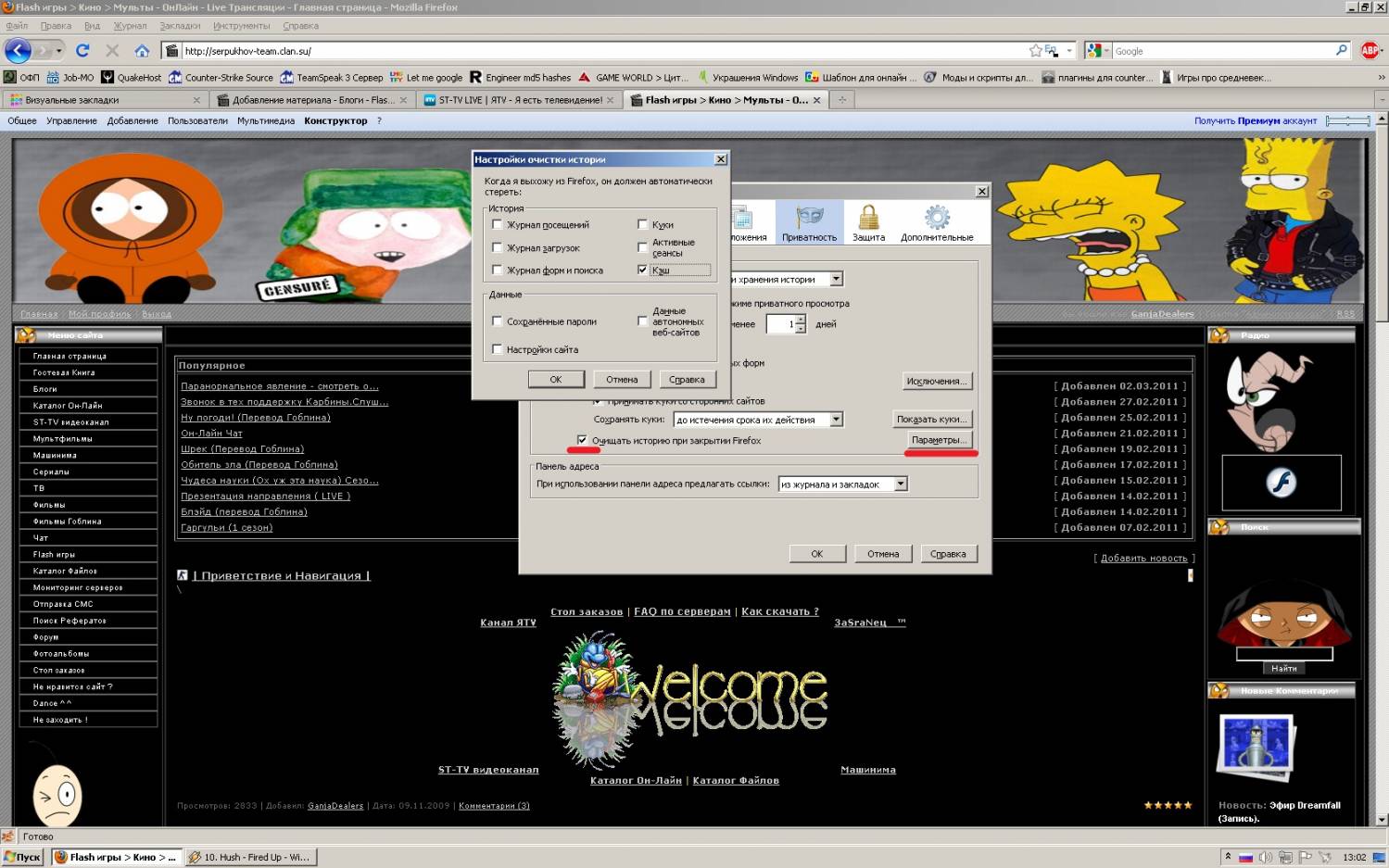Check Сохранённые пароли checkbox
The image size is (1389, 868).
pos(498,321)
